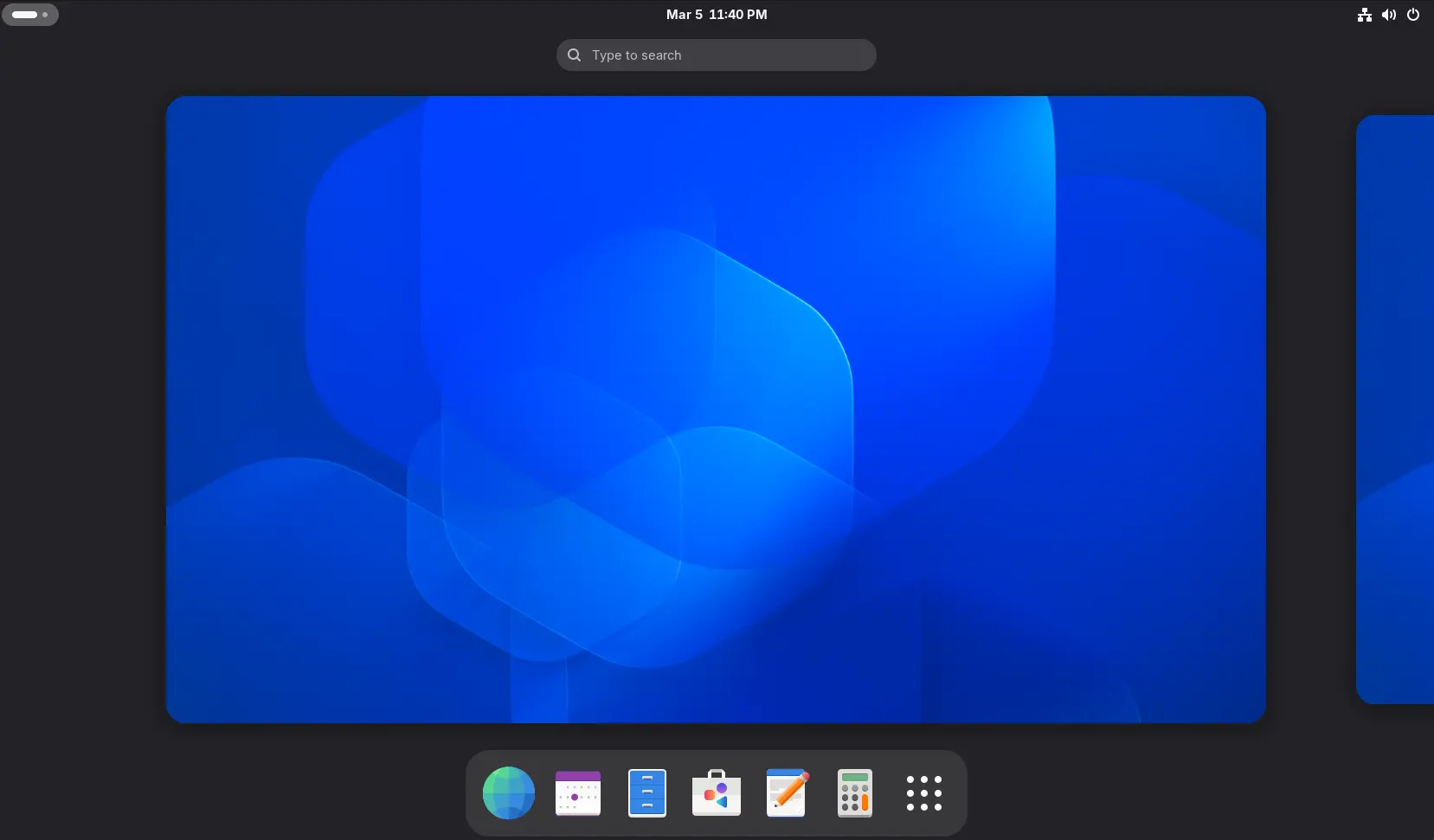The image size is (1434, 840).
Task: Click the empty top bar area left of clock
Action: point(346,15)
